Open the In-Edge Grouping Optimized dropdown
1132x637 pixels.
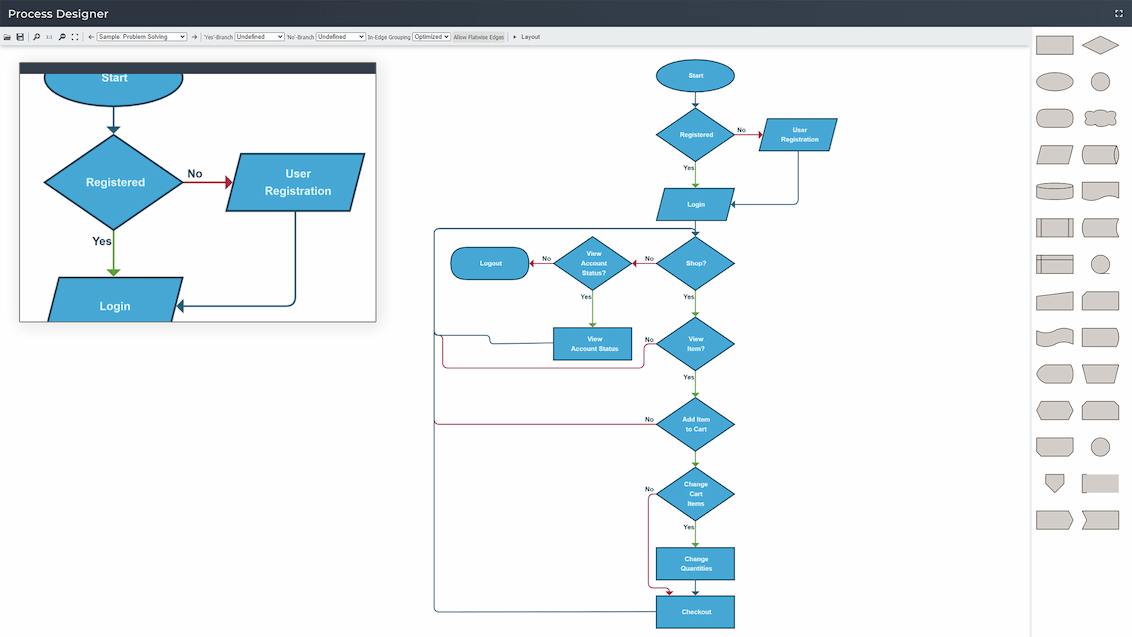click(x=430, y=36)
